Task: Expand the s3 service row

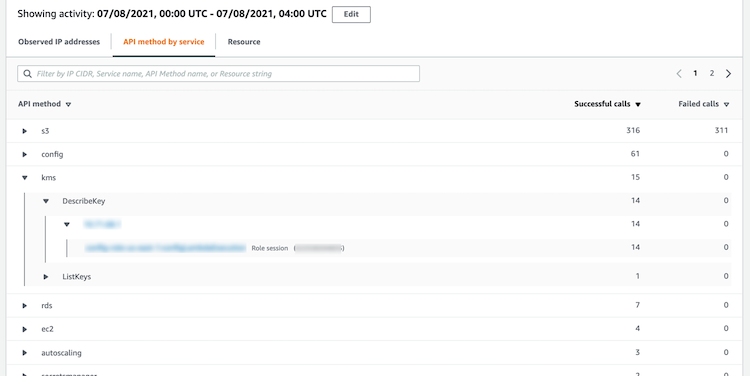Action: click(x=25, y=131)
